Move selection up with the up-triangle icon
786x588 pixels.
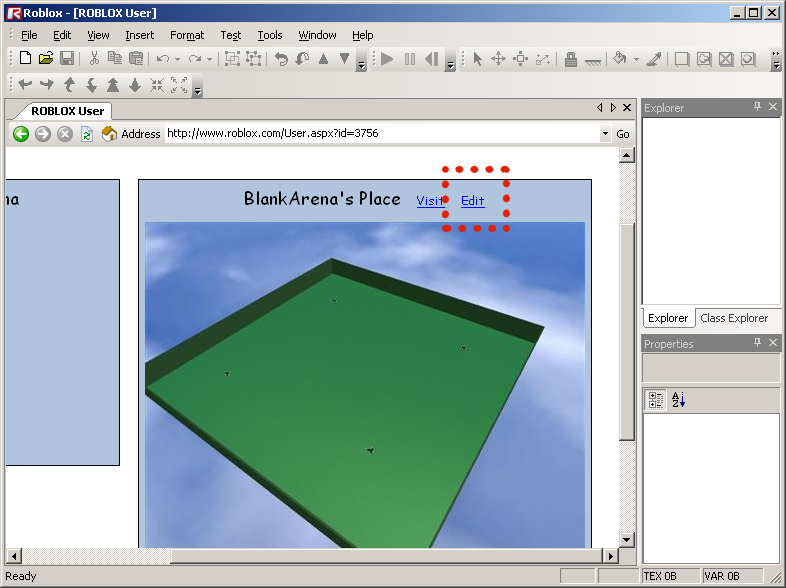(323, 59)
